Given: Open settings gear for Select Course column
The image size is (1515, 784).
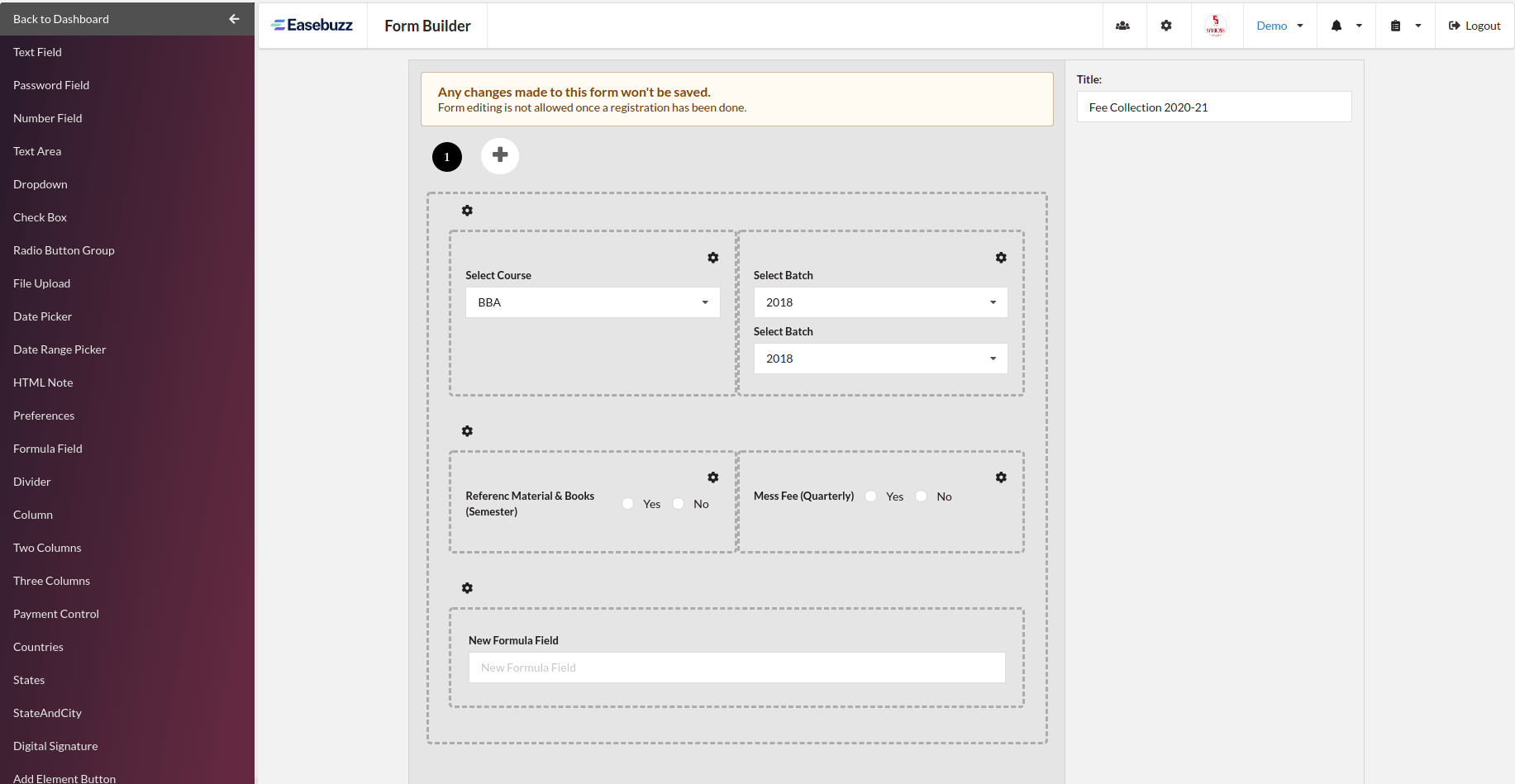Looking at the screenshot, I should pyautogui.click(x=713, y=258).
